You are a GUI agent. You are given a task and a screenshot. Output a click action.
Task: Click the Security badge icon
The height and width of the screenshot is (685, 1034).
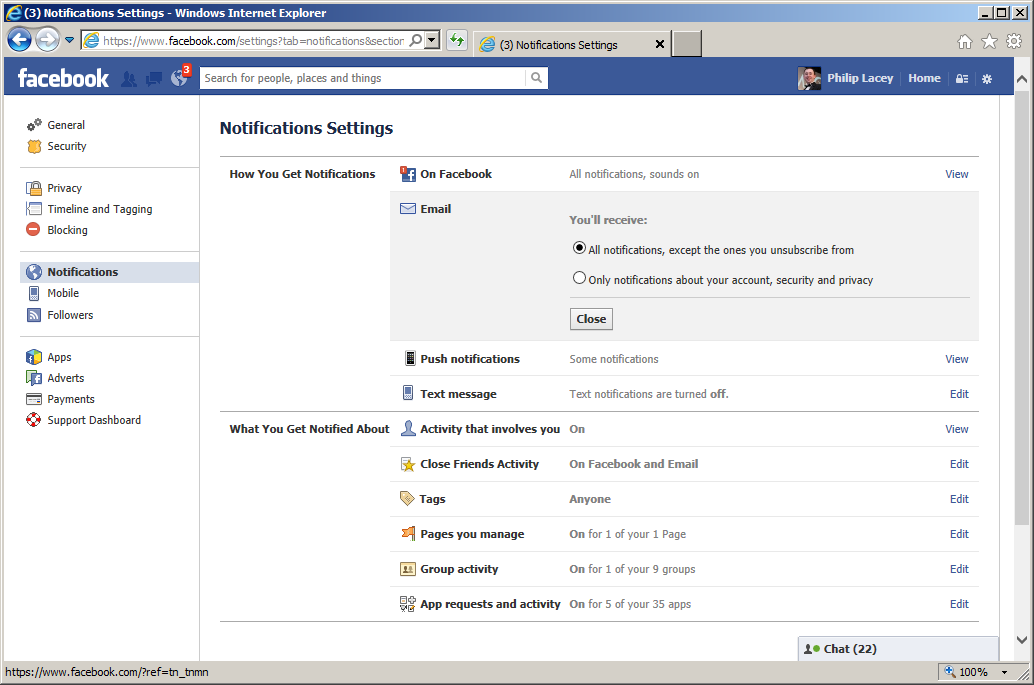point(34,146)
